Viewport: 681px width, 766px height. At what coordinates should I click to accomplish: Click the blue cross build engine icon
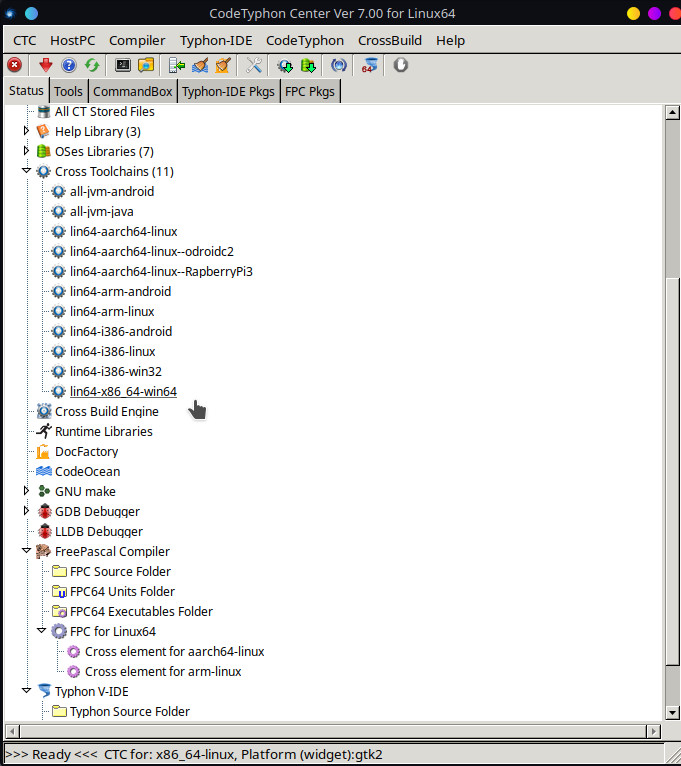click(339, 65)
